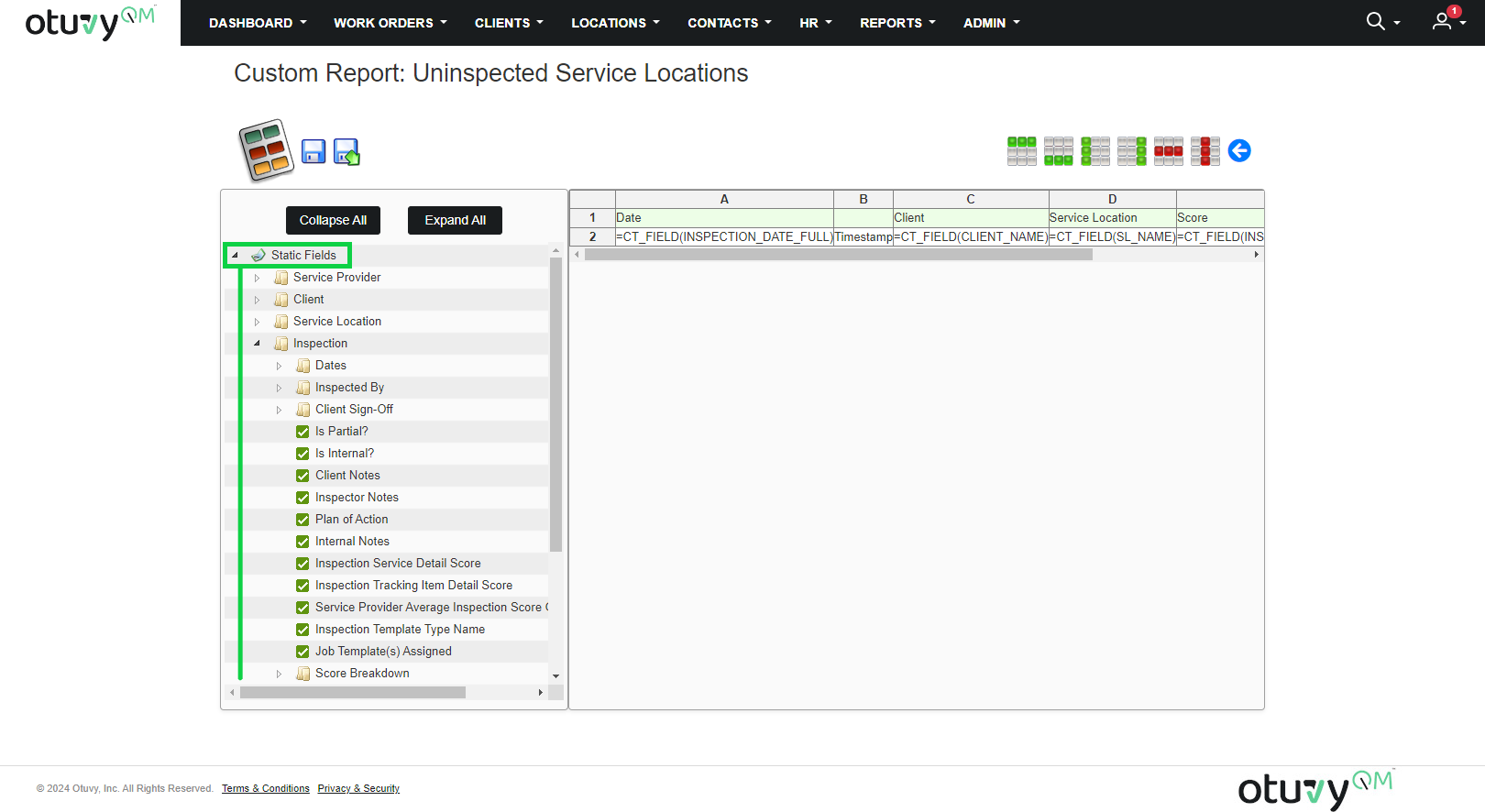Click the report builder calculator icon
The width and height of the screenshot is (1485, 812).
click(266, 150)
